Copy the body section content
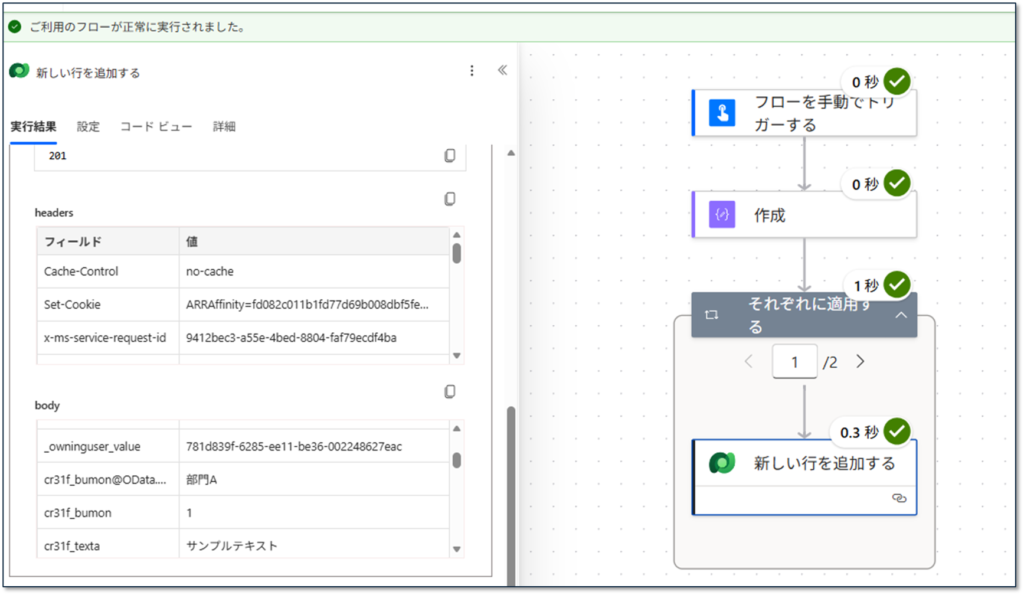 [x=450, y=391]
